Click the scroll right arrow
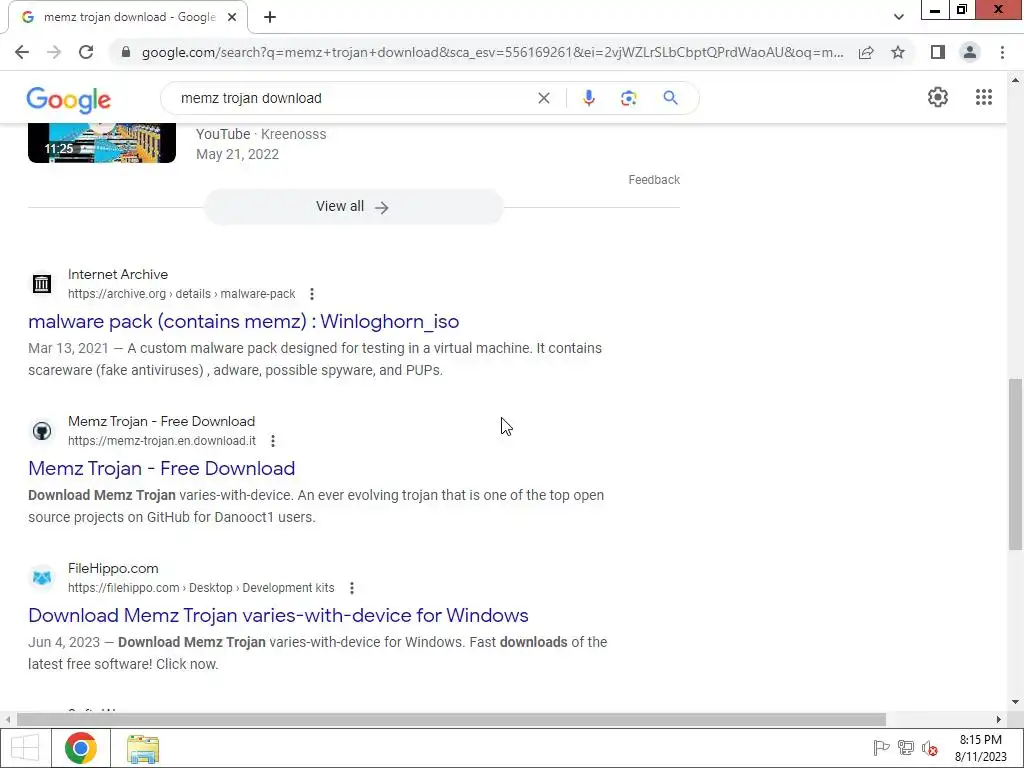 (999, 719)
